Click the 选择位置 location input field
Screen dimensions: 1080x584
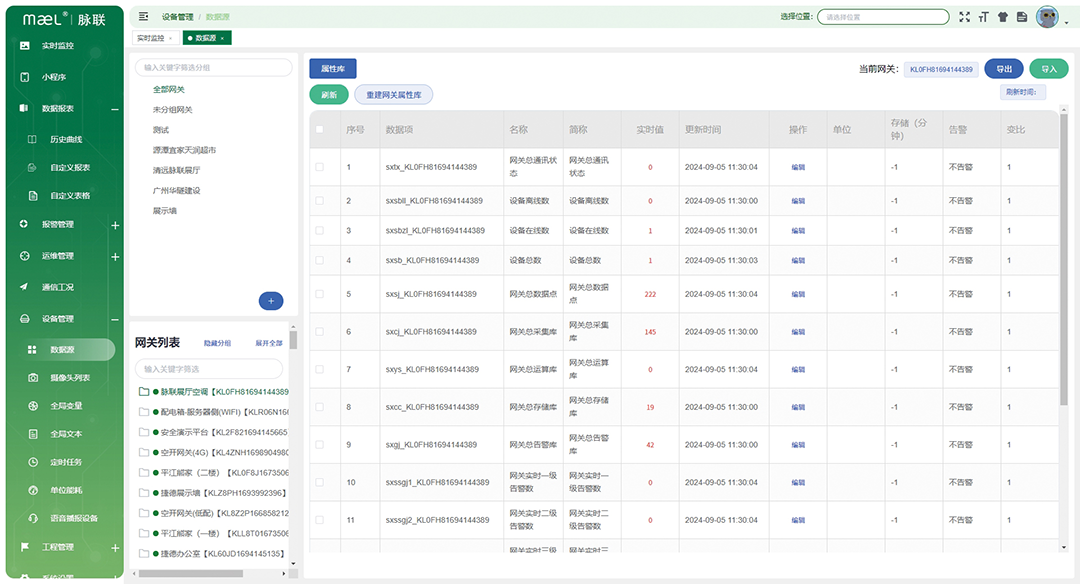[x=883, y=17]
